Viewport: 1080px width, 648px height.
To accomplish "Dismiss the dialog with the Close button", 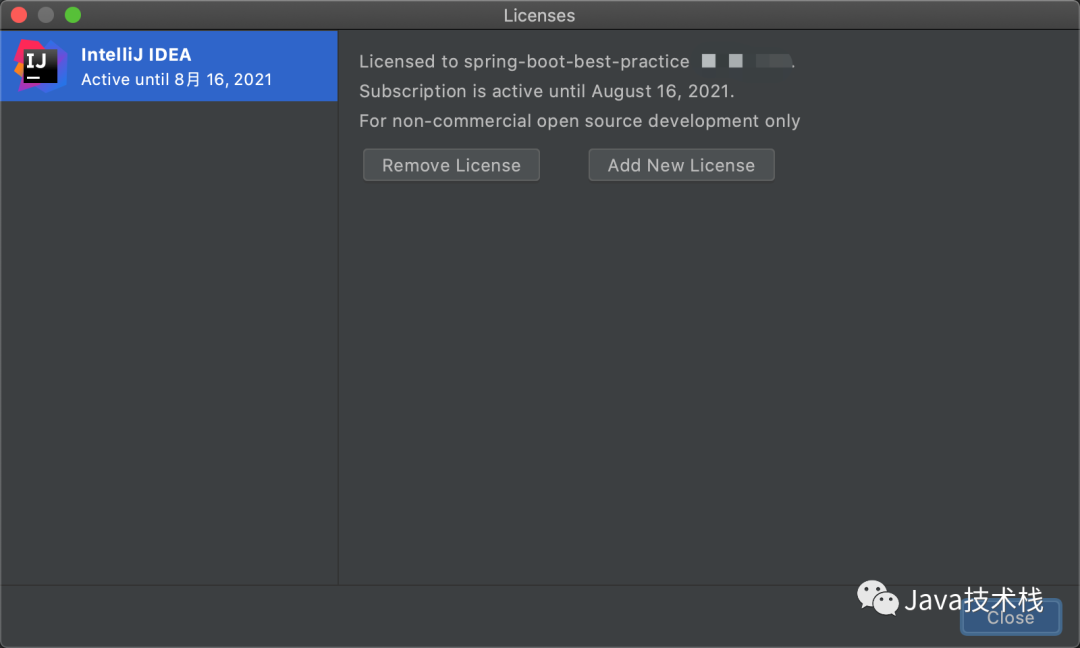I will (1010, 618).
